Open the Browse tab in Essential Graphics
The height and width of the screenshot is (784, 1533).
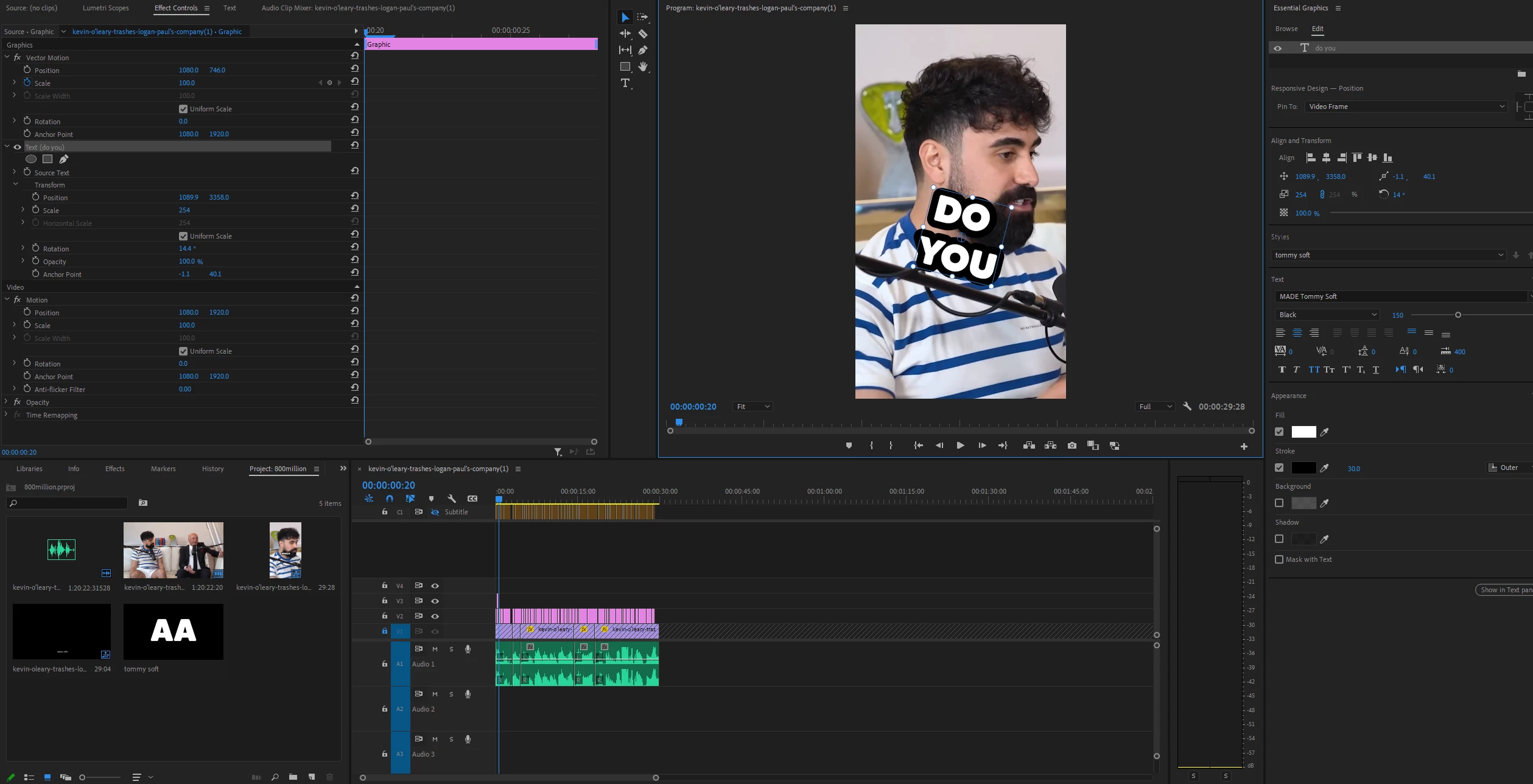tap(1286, 29)
